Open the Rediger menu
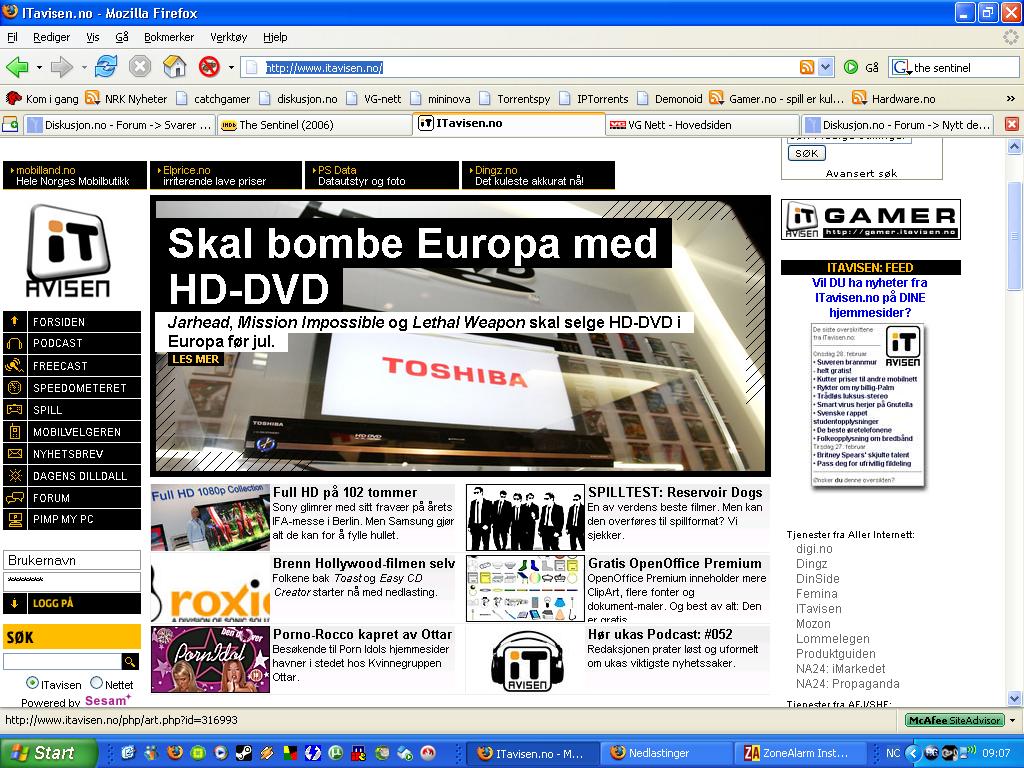 [x=52, y=37]
